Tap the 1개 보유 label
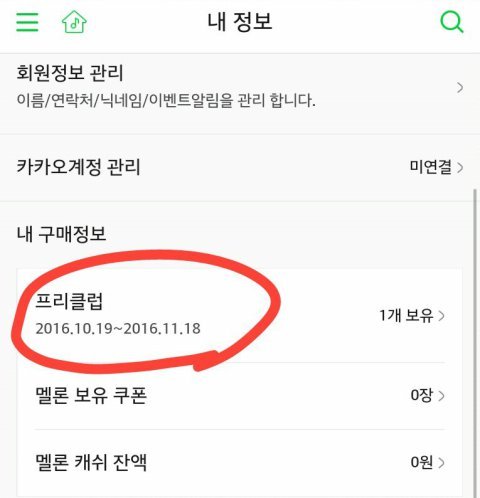This screenshot has height=498, width=480. click(406, 315)
